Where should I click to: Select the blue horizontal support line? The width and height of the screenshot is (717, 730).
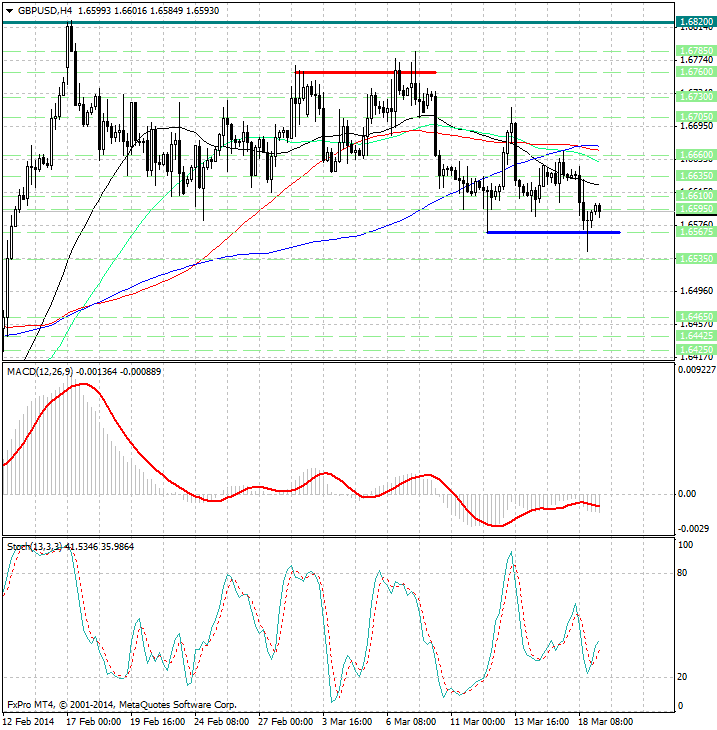point(552,232)
